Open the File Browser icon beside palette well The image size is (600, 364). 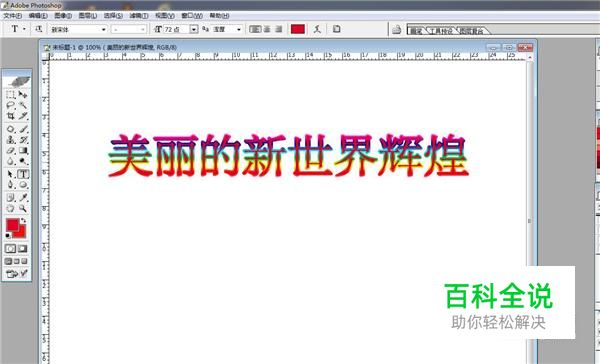[396, 29]
